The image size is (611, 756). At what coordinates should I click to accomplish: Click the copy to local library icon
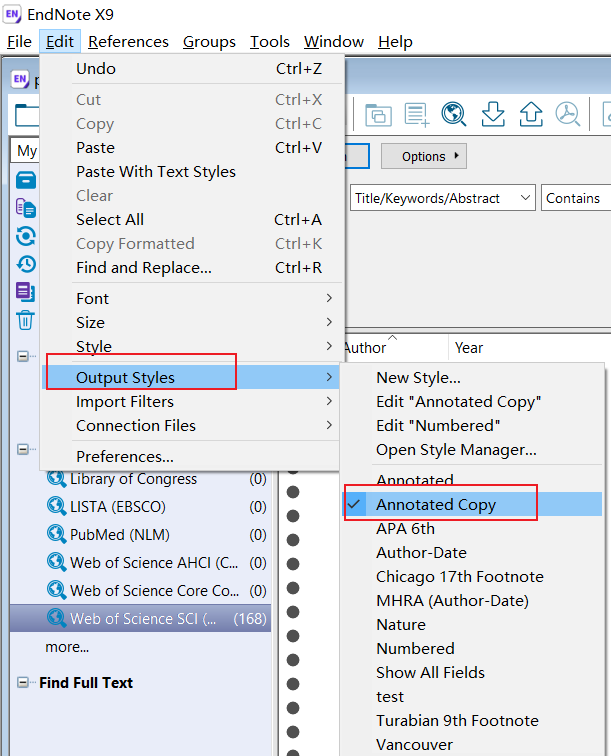pyautogui.click(x=379, y=115)
